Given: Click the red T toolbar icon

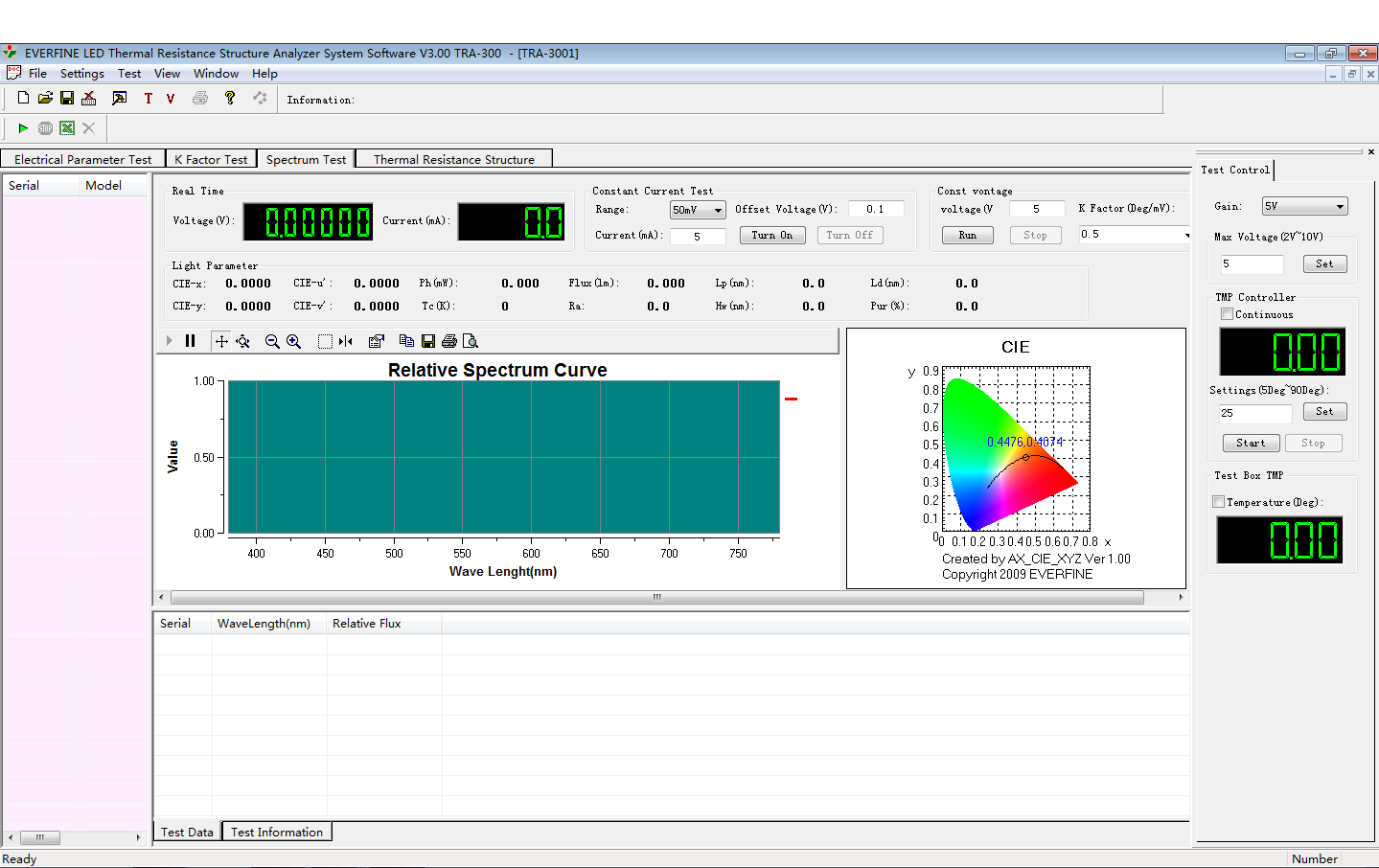Looking at the screenshot, I should point(149,99).
